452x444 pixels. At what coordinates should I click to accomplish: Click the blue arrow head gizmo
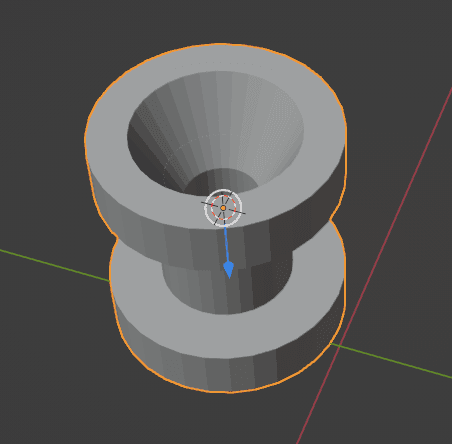pos(229,270)
